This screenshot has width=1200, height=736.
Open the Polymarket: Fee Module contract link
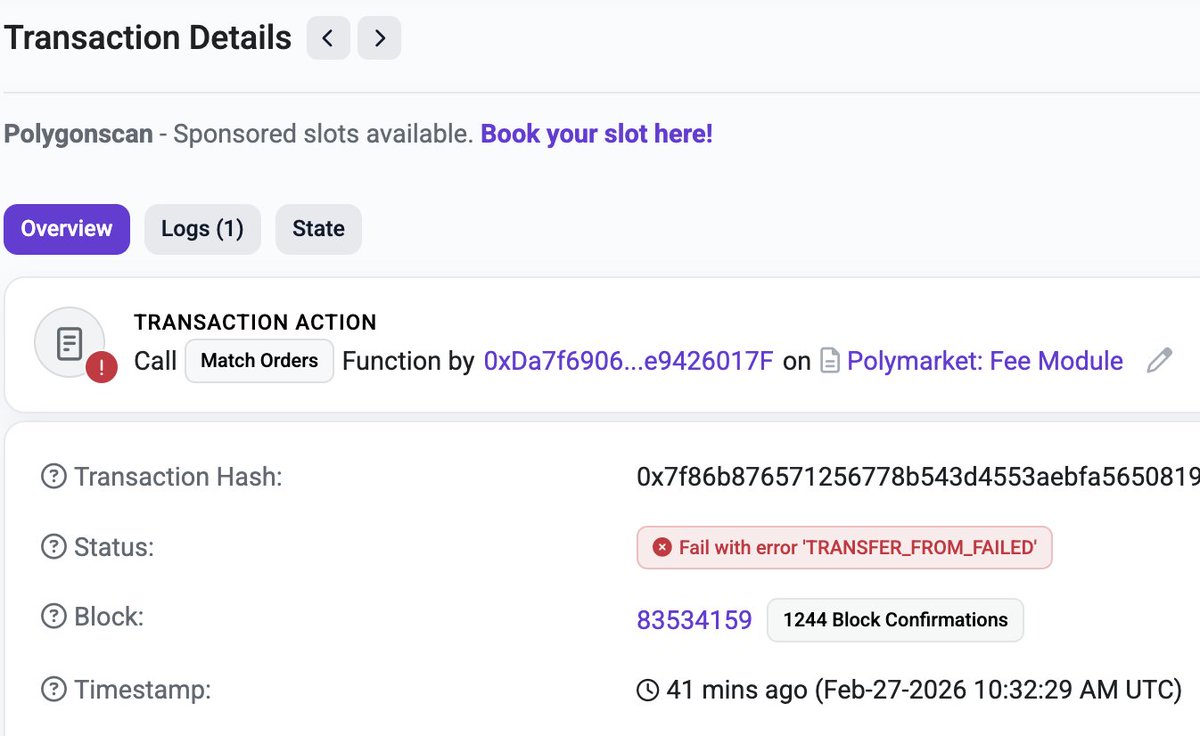[x=985, y=361]
